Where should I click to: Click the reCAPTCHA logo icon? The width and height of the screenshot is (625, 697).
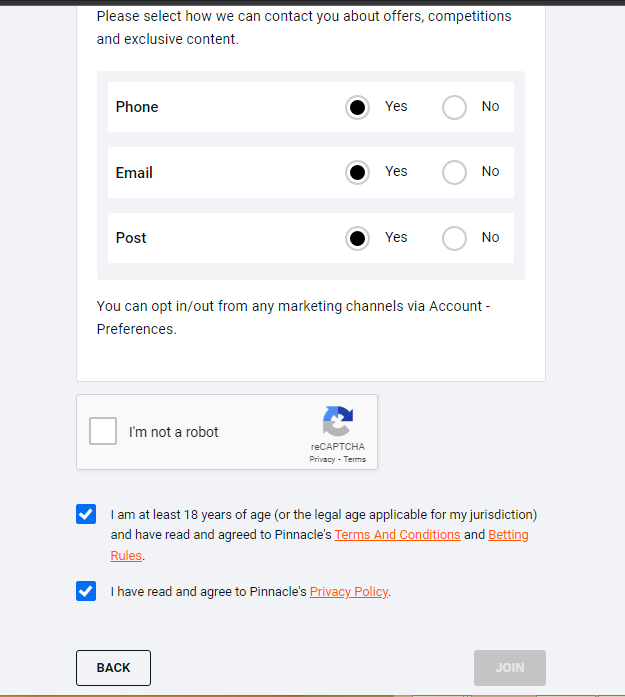338,421
